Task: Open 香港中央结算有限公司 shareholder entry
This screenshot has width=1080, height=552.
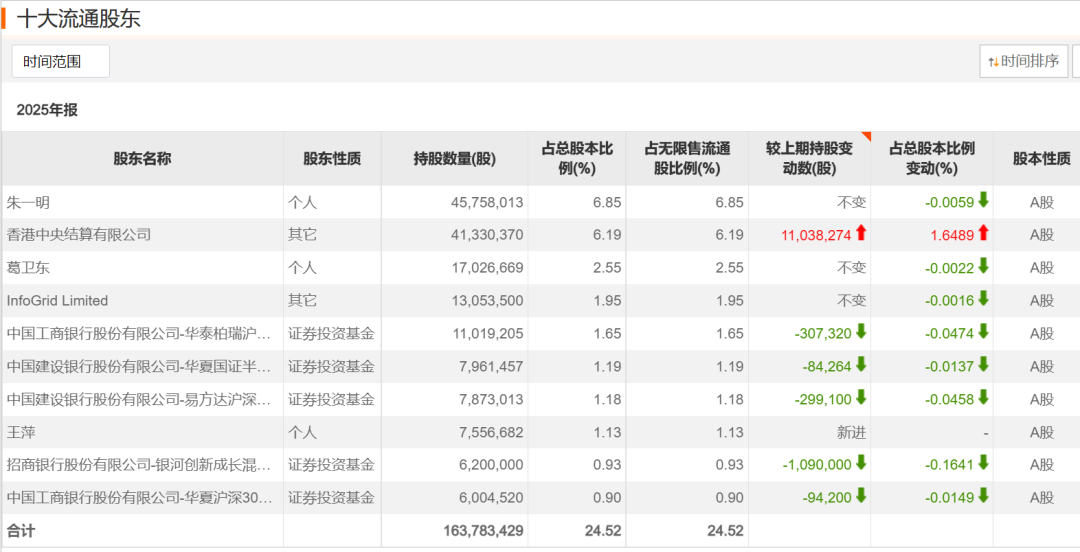Action: 79,235
